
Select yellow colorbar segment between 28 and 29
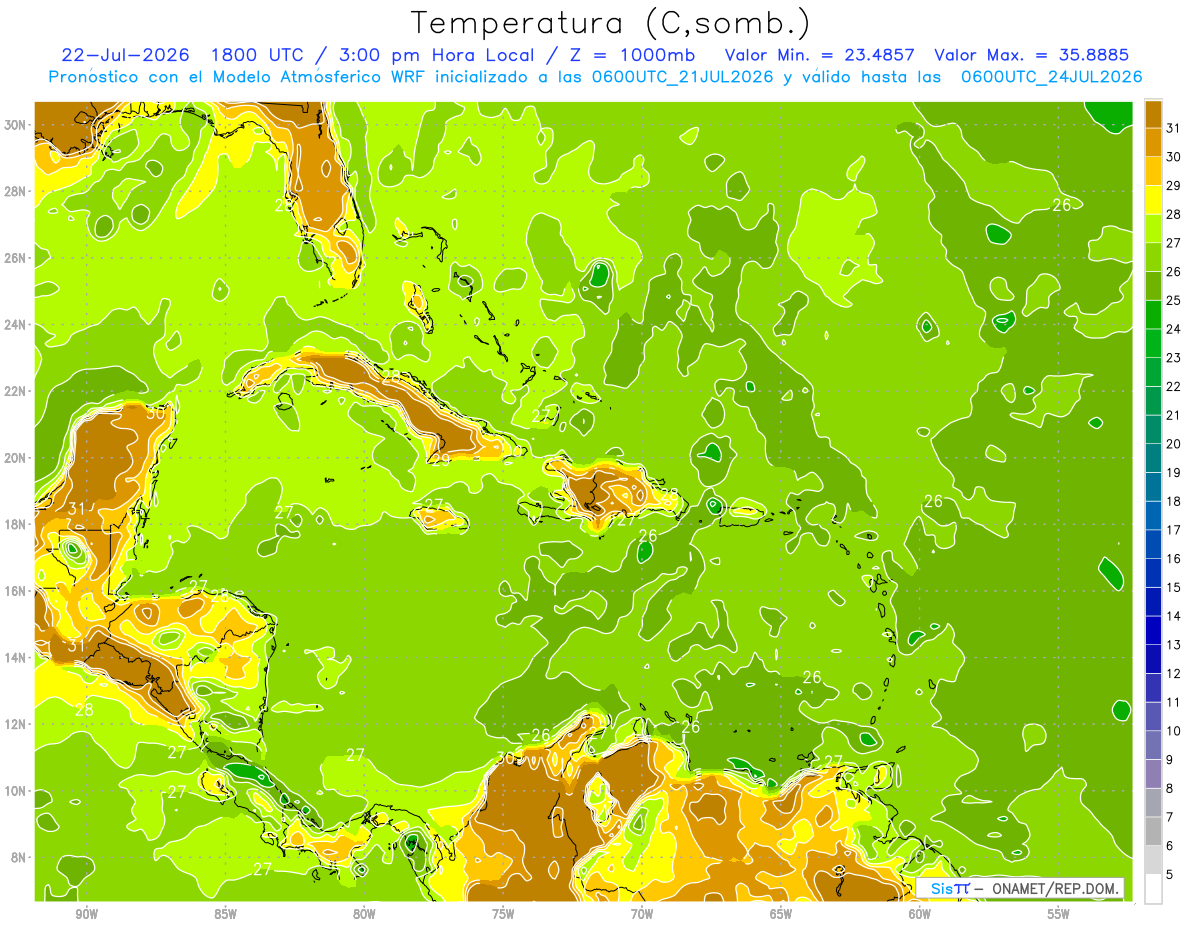tap(1153, 200)
